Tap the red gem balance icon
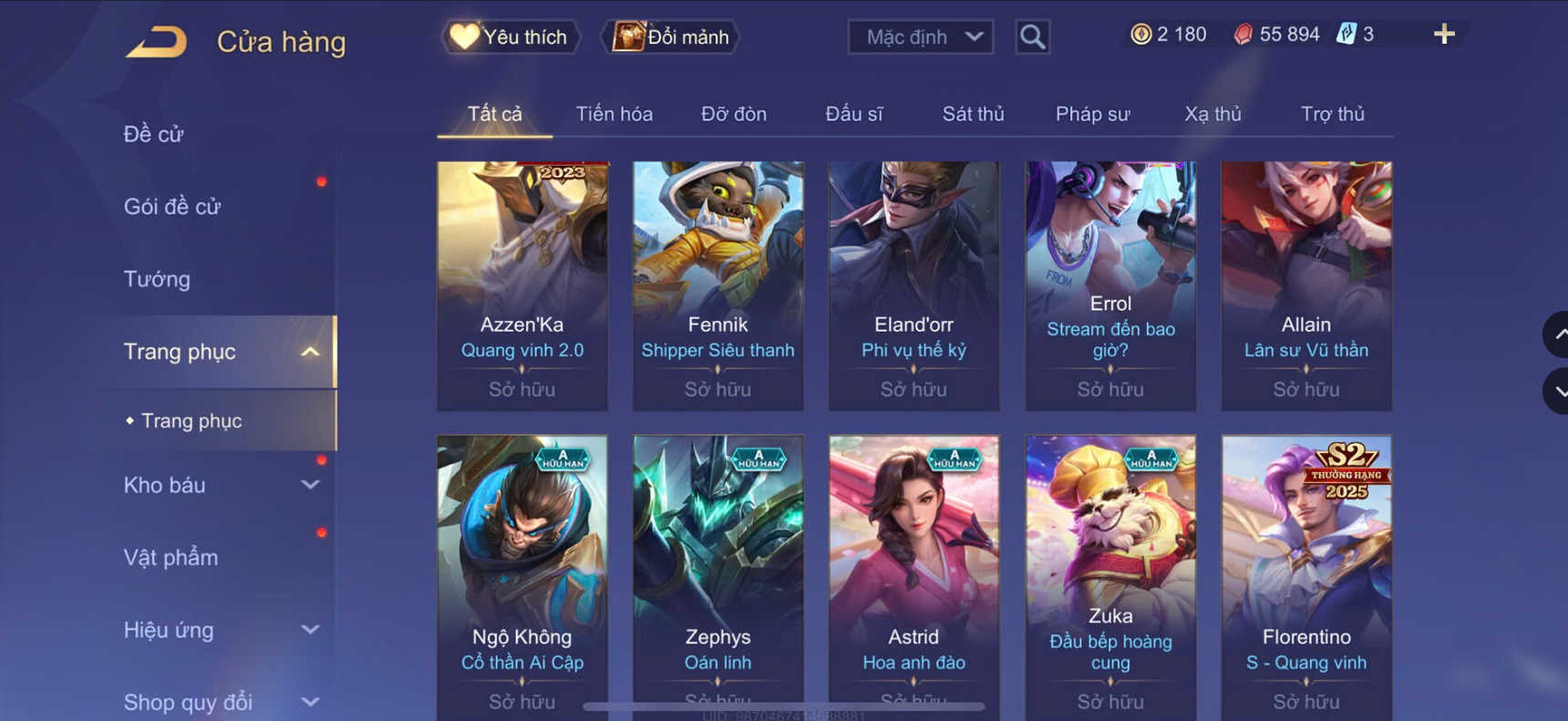Image resolution: width=1568 pixels, height=721 pixels. pos(1243,35)
